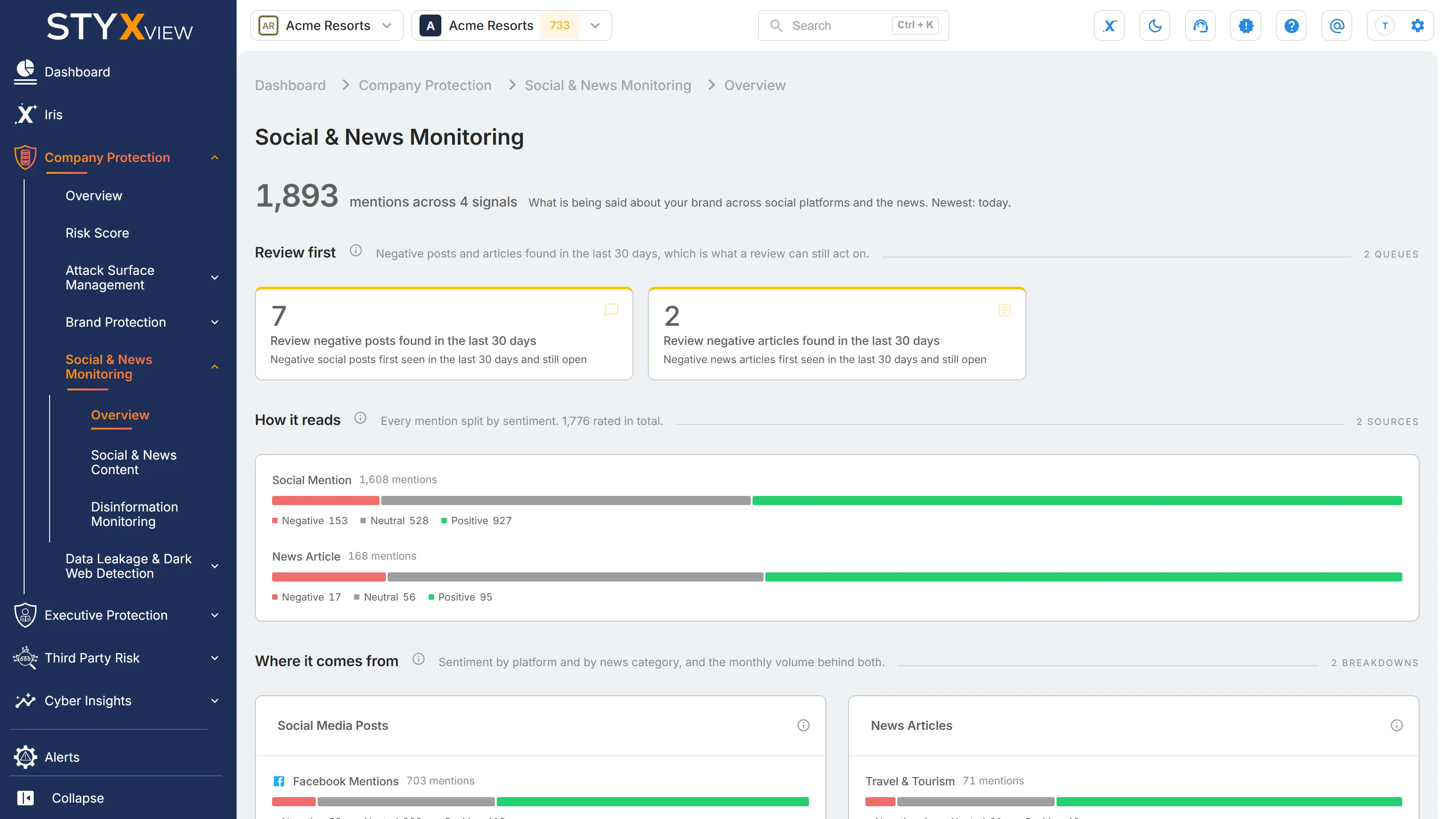Click Social Mention red negative bar segment
This screenshot has height=819, width=1456.
pos(326,501)
